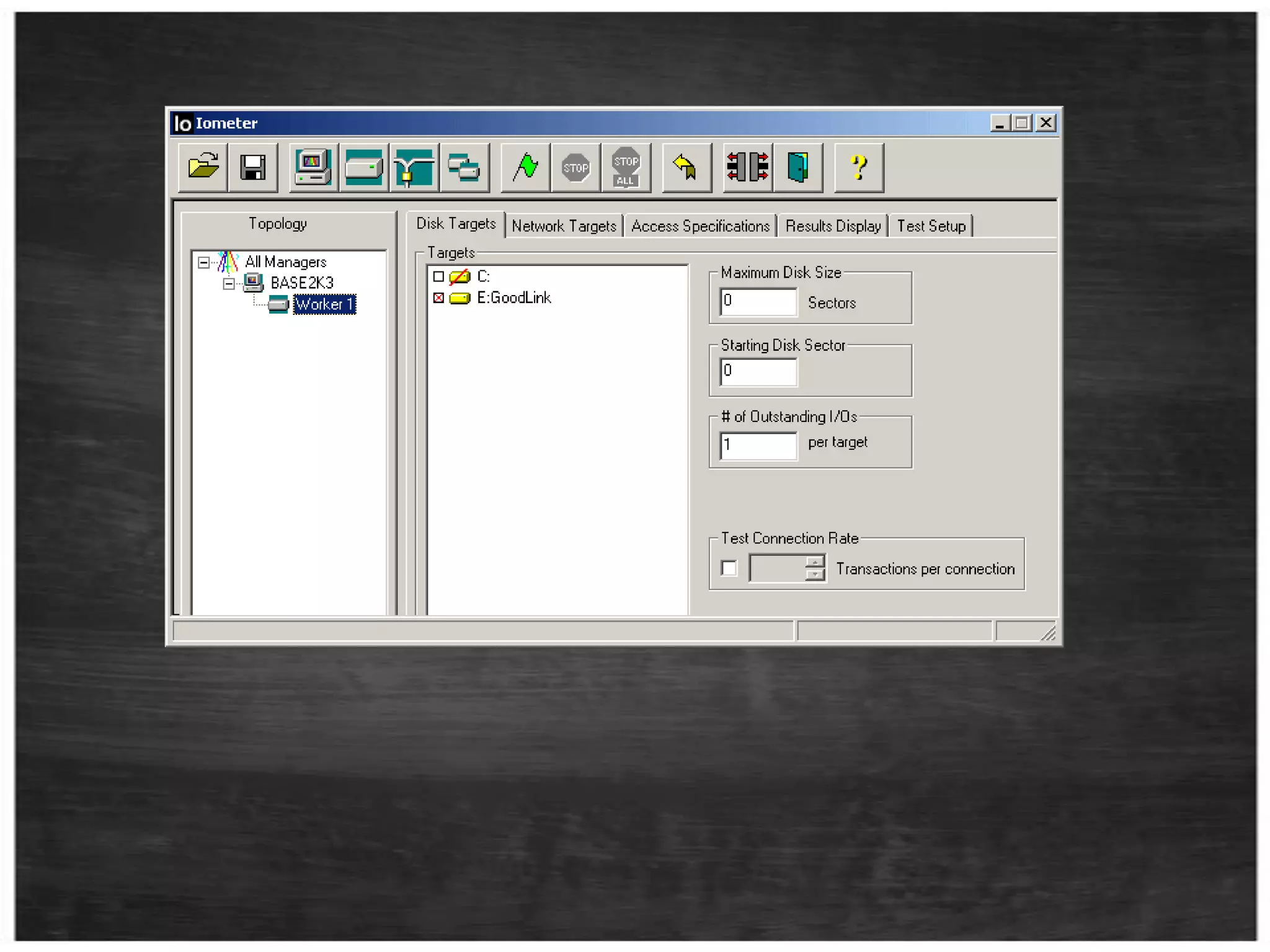
Task: Click the Save floppy disk icon
Action: tap(253, 167)
